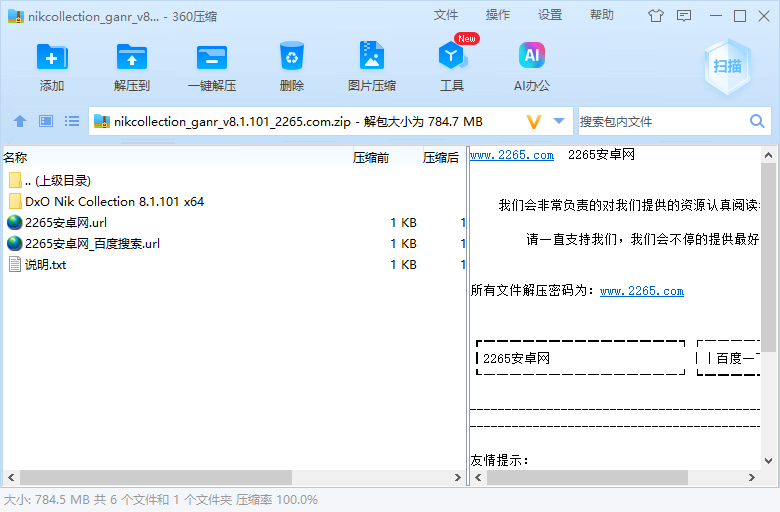Viewport: 780px width, 512px height.
Task: Open the 工具 (Tools) icon
Action: pos(452,55)
